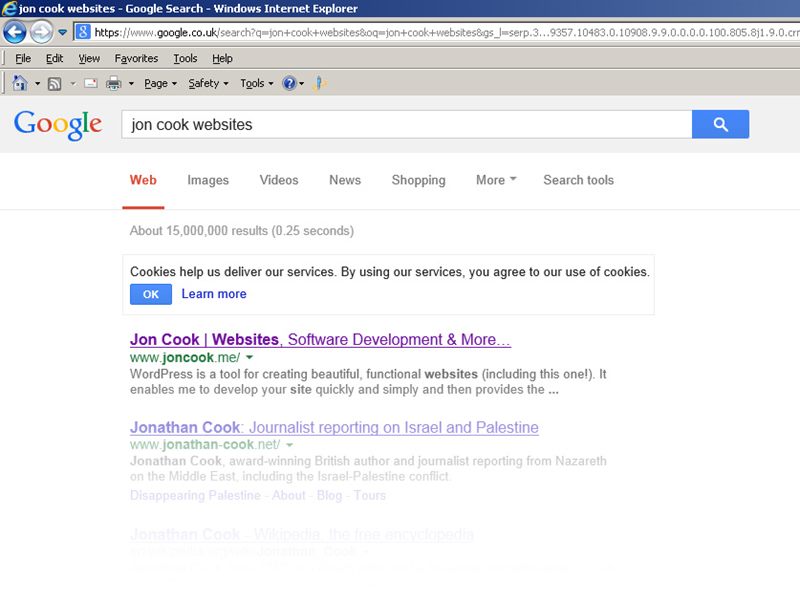Open the Help menu
The width and height of the screenshot is (800, 601).
tap(222, 59)
